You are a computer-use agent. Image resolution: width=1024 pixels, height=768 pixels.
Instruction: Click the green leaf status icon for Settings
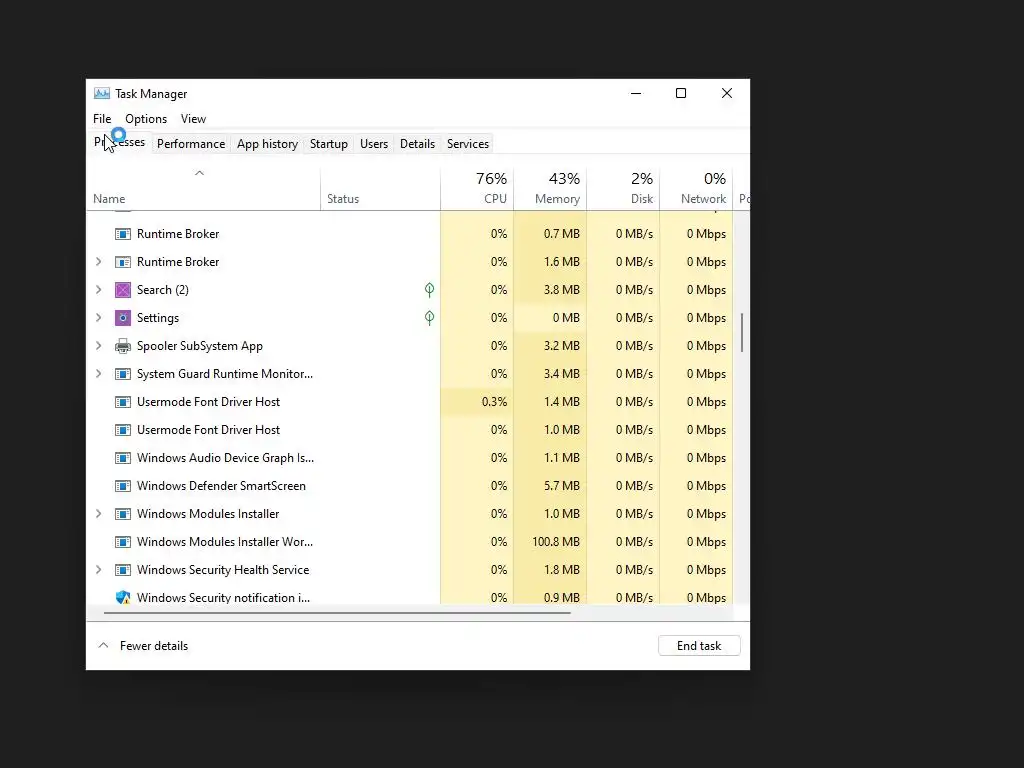429,317
